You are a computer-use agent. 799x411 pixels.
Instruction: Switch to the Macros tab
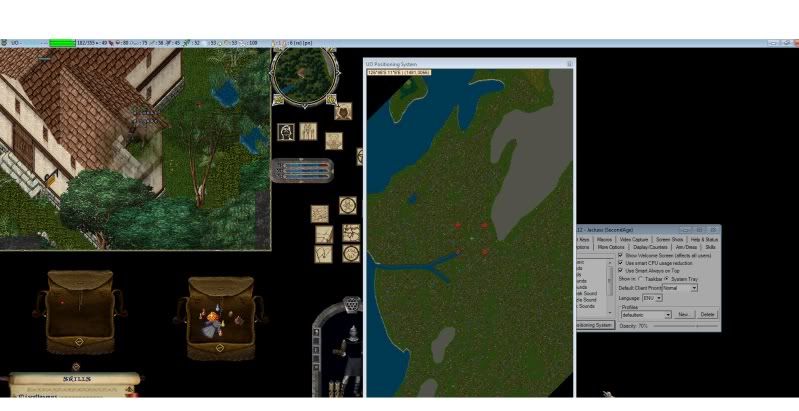(x=604, y=239)
